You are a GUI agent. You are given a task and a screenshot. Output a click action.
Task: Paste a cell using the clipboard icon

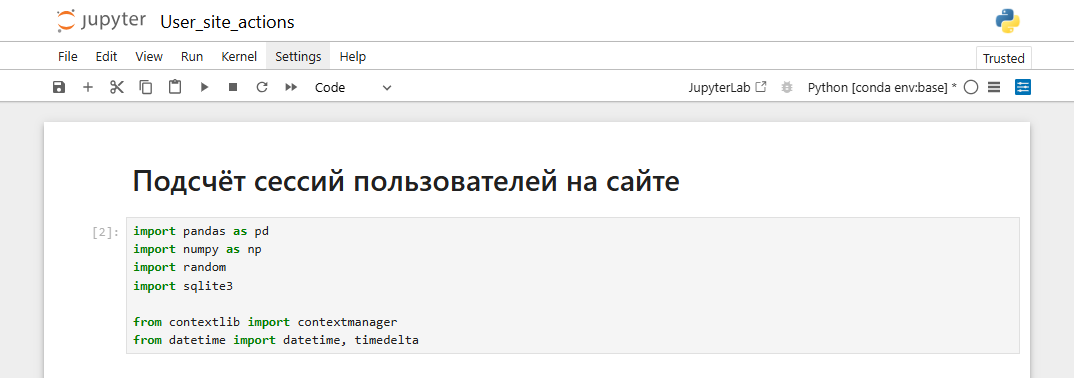175,88
